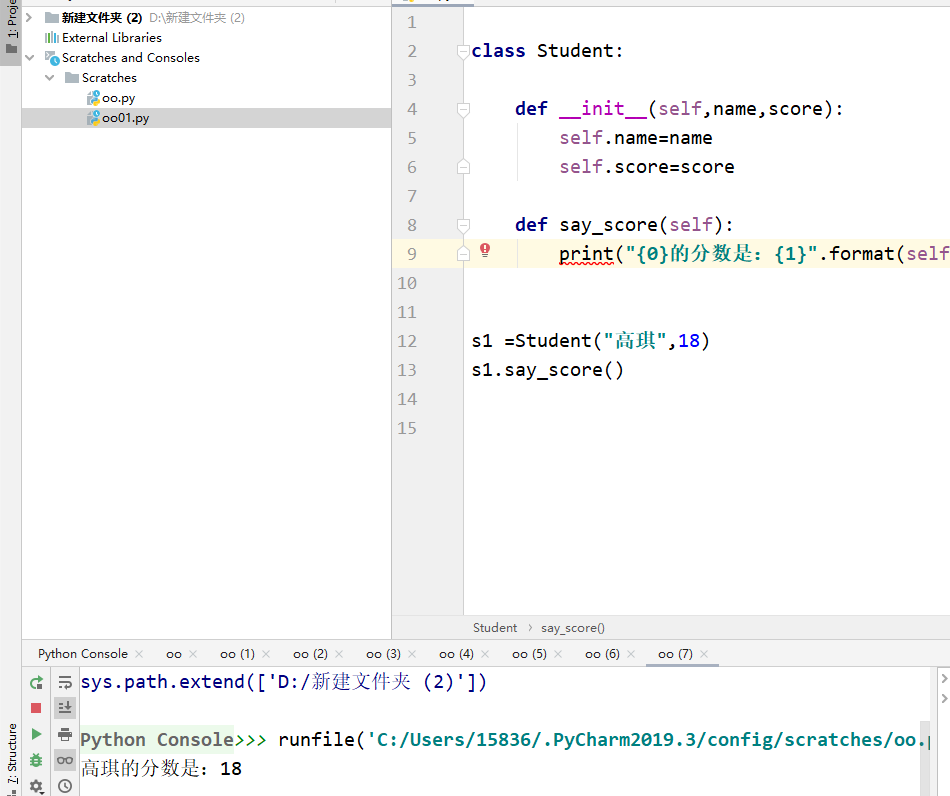Select oo01.py file in Scratches
Image resolution: width=950 pixels, height=796 pixels.
tap(125, 118)
